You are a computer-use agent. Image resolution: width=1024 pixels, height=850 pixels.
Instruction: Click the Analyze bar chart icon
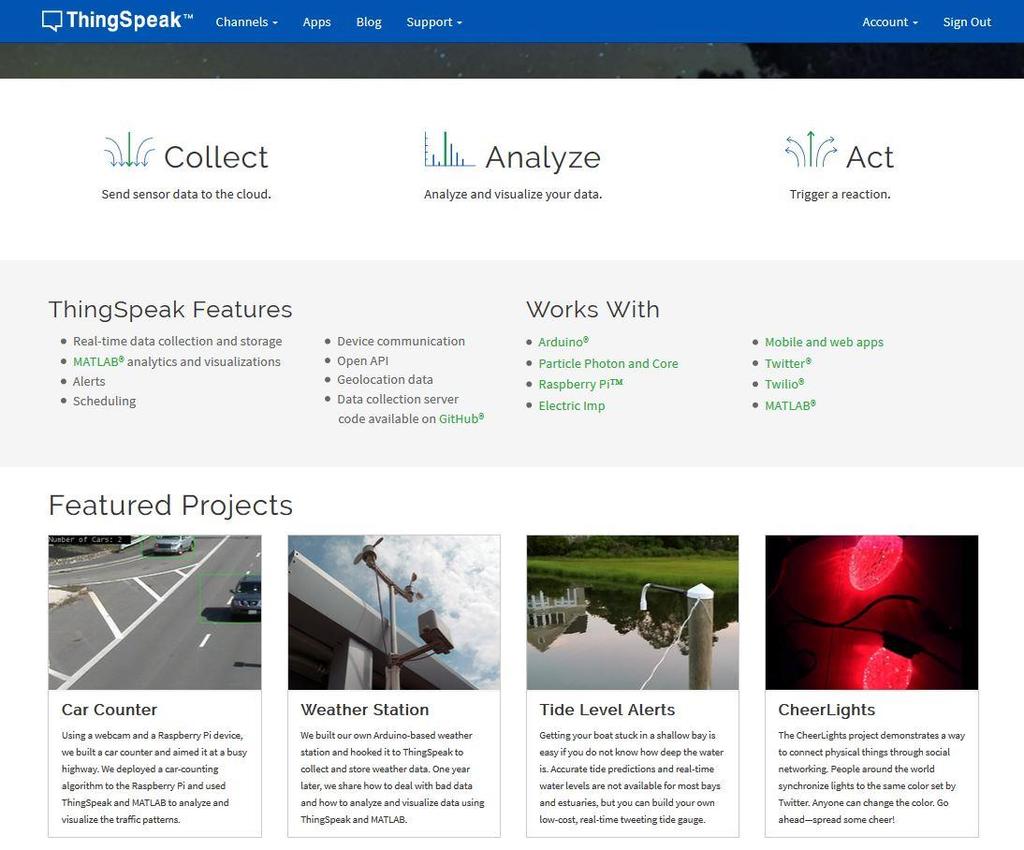tap(449, 149)
